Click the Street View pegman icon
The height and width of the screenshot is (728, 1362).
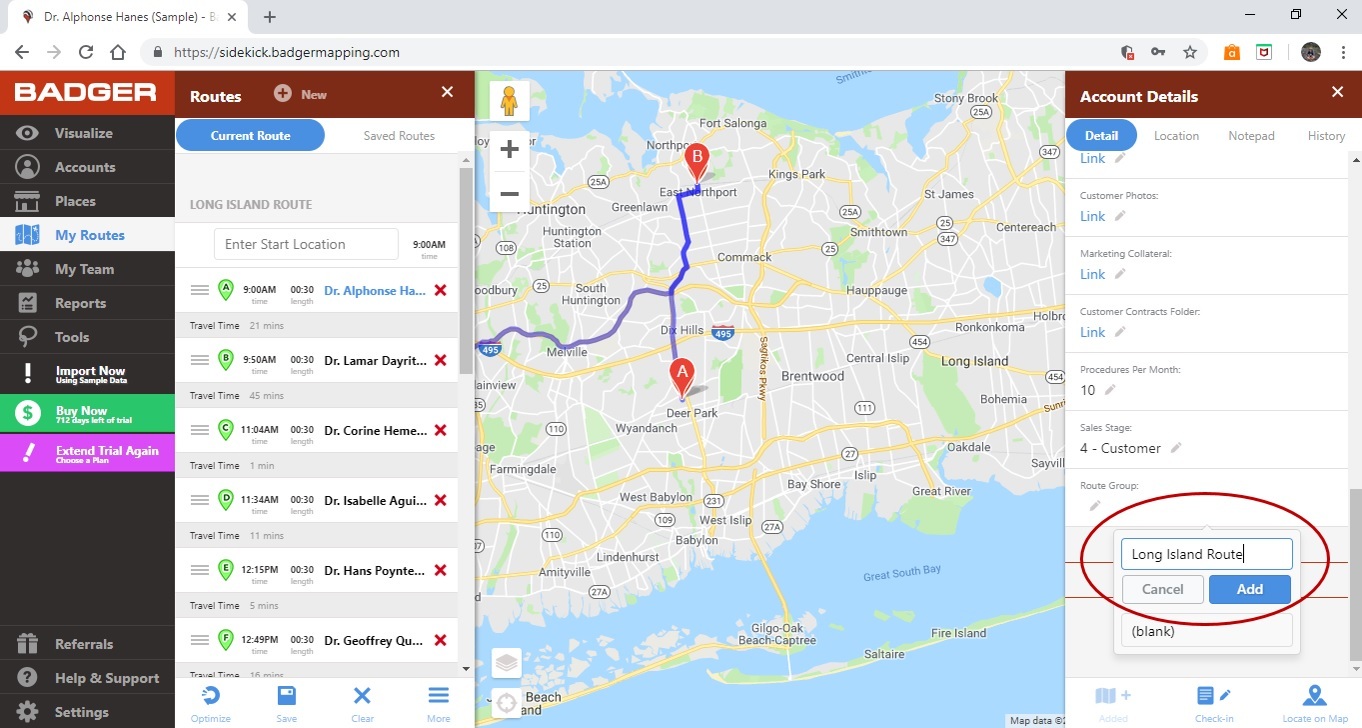coord(509,101)
